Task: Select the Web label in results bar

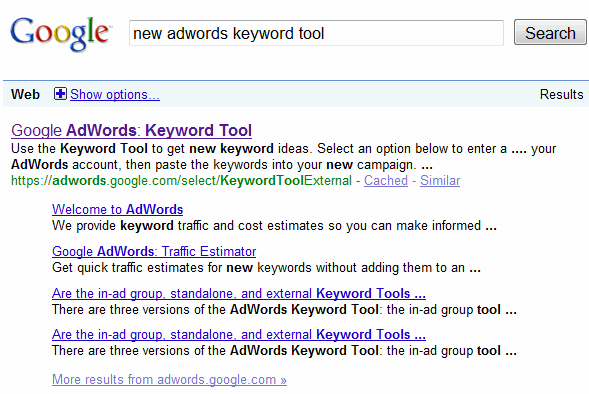Action: [25, 94]
